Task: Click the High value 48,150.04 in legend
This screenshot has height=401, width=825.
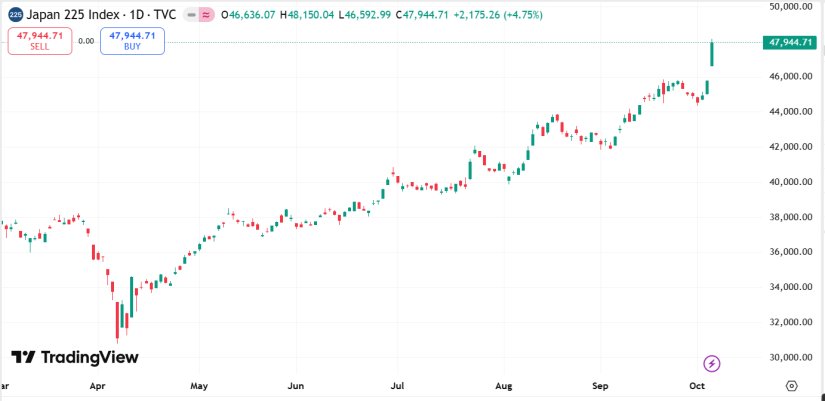Action: click(x=313, y=15)
